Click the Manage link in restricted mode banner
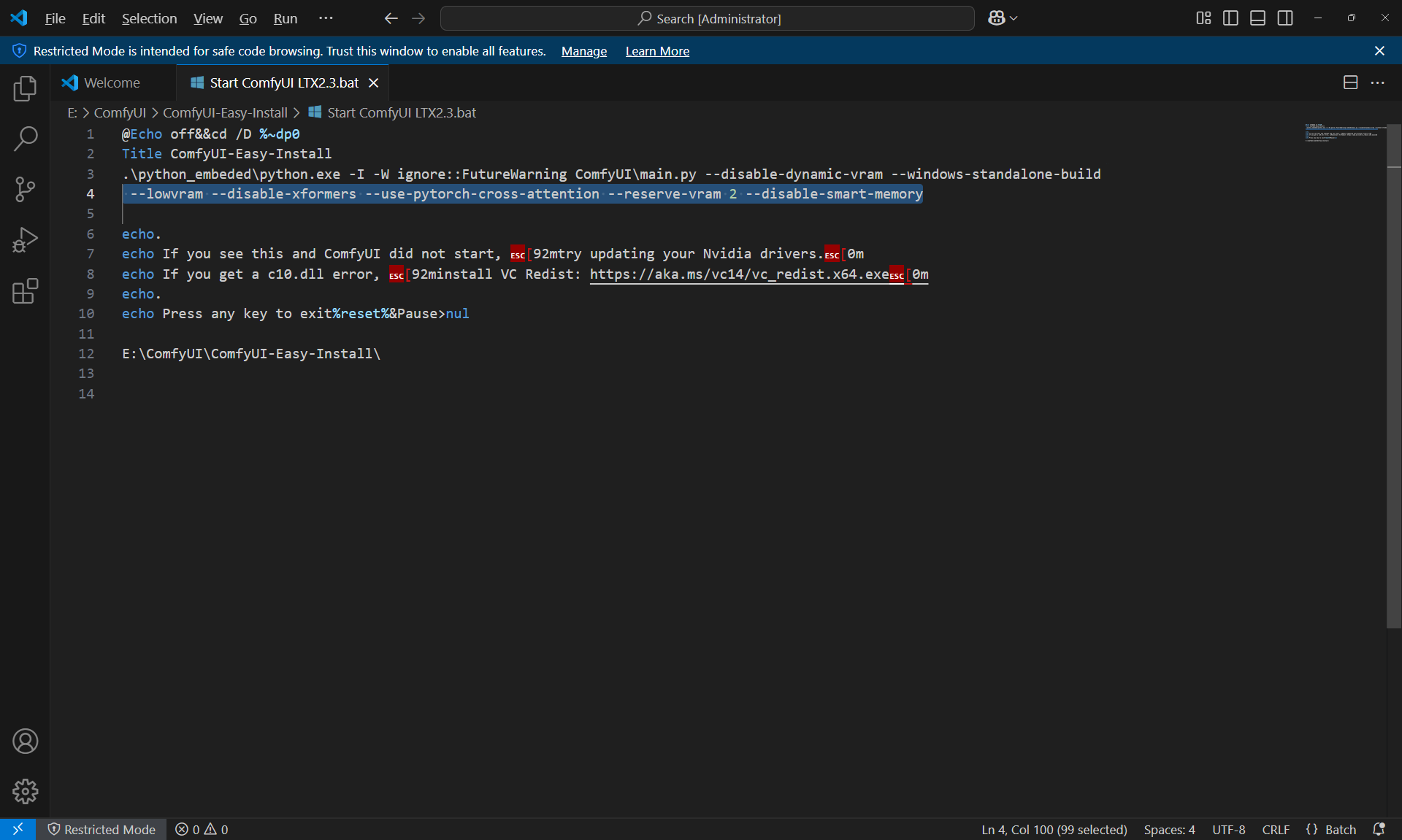Viewport: 1402px width, 840px height. tap(584, 51)
